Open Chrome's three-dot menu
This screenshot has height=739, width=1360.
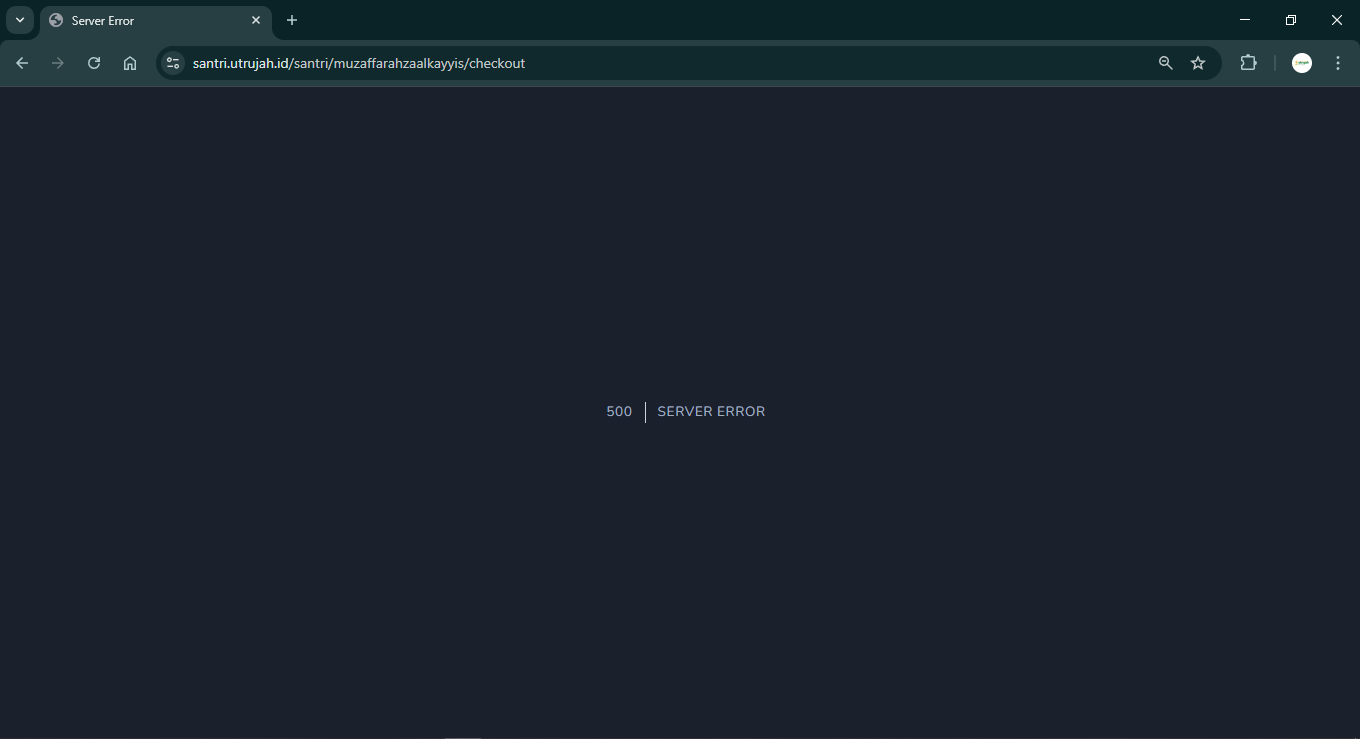click(x=1338, y=63)
